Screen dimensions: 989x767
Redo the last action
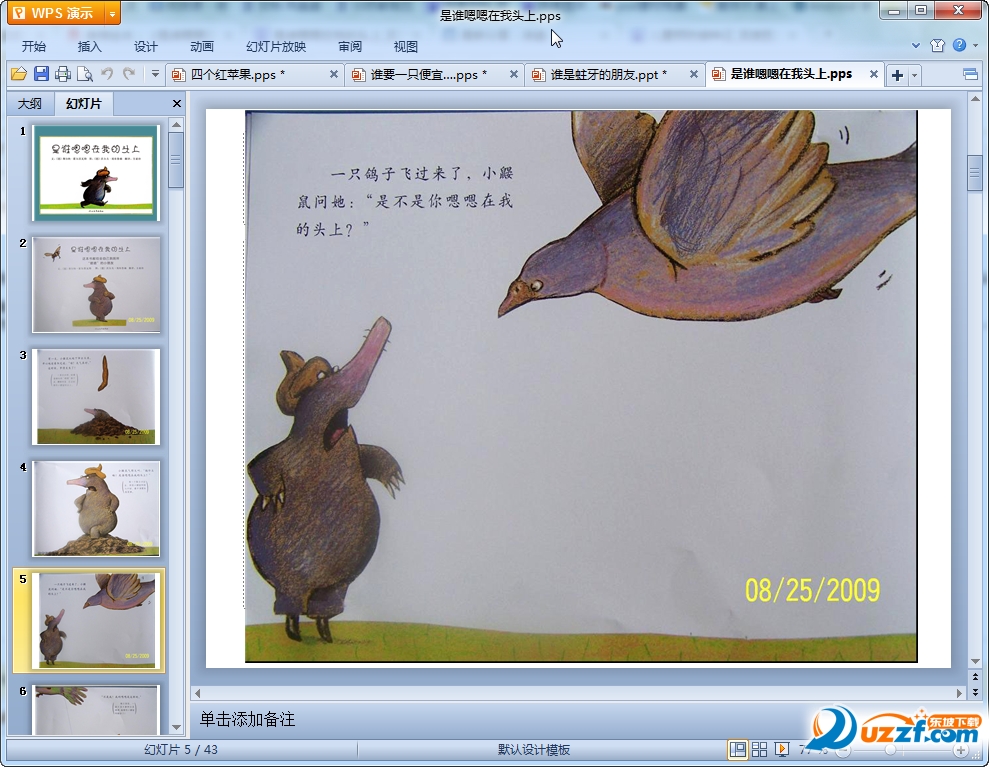129,74
